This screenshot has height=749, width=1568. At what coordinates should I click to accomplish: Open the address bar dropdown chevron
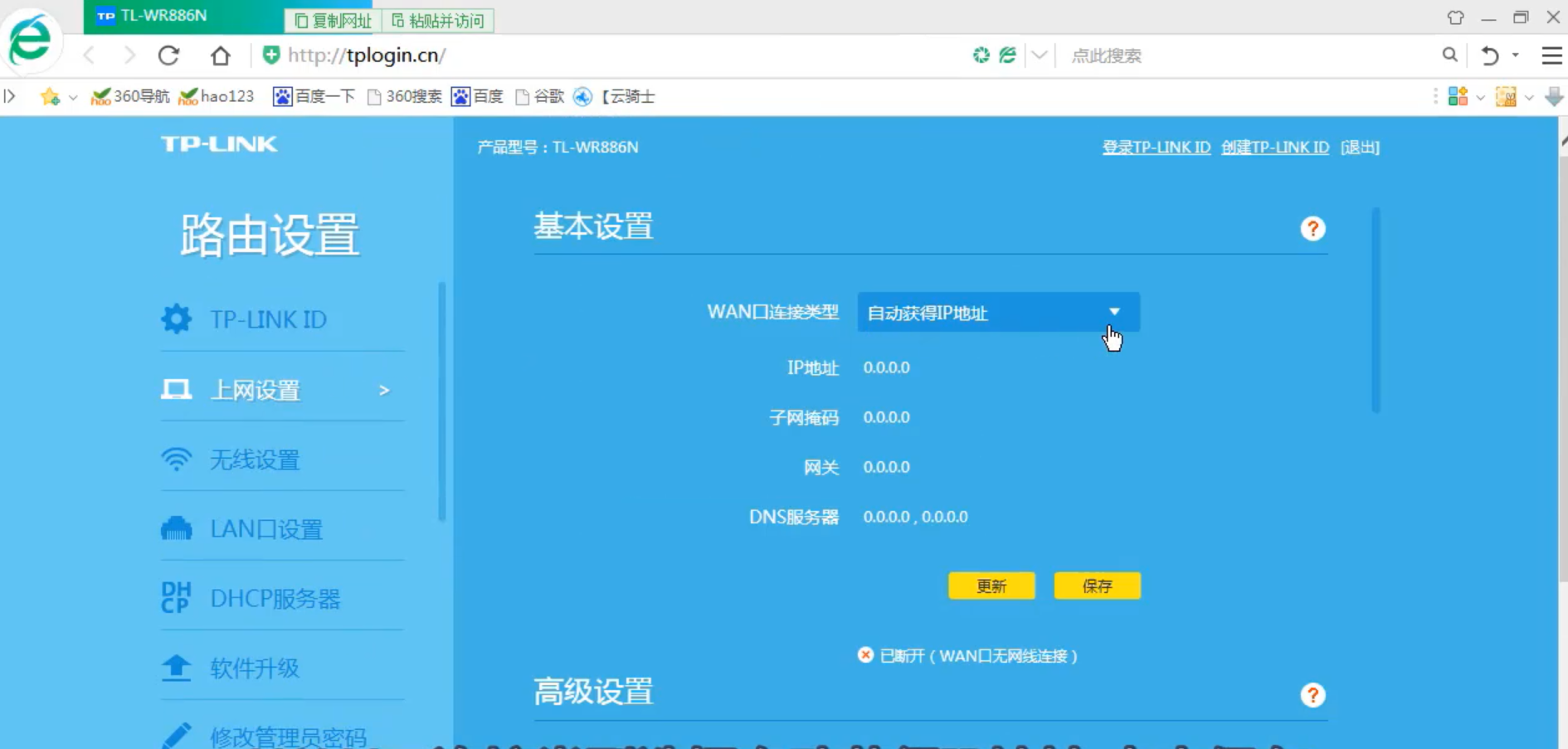pyautogui.click(x=1039, y=56)
